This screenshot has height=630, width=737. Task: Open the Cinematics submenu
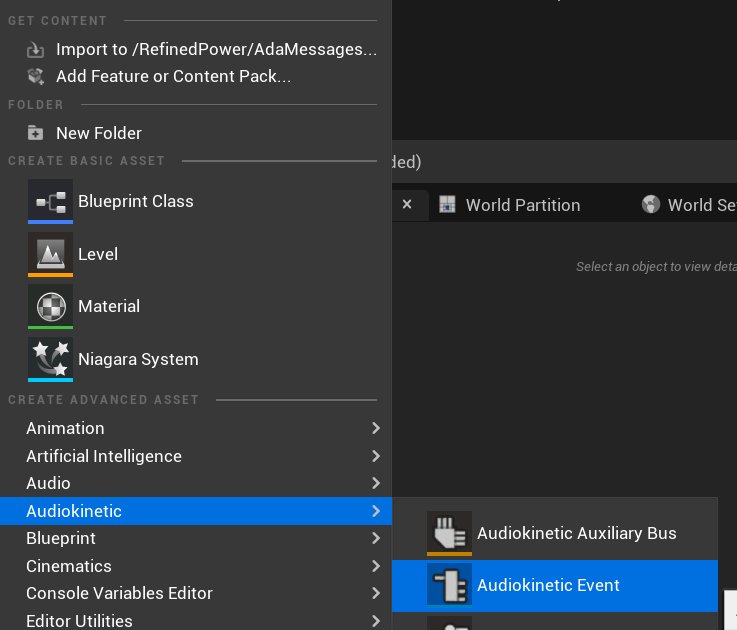196,566
